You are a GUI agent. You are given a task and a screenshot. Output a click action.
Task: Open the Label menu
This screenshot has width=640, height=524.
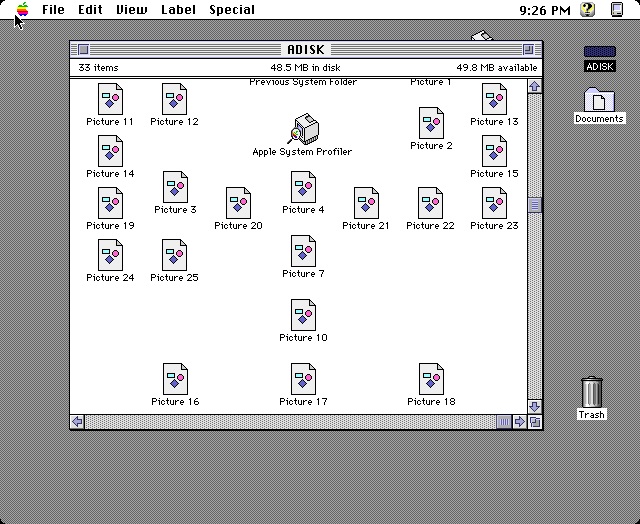coord(178,9)
